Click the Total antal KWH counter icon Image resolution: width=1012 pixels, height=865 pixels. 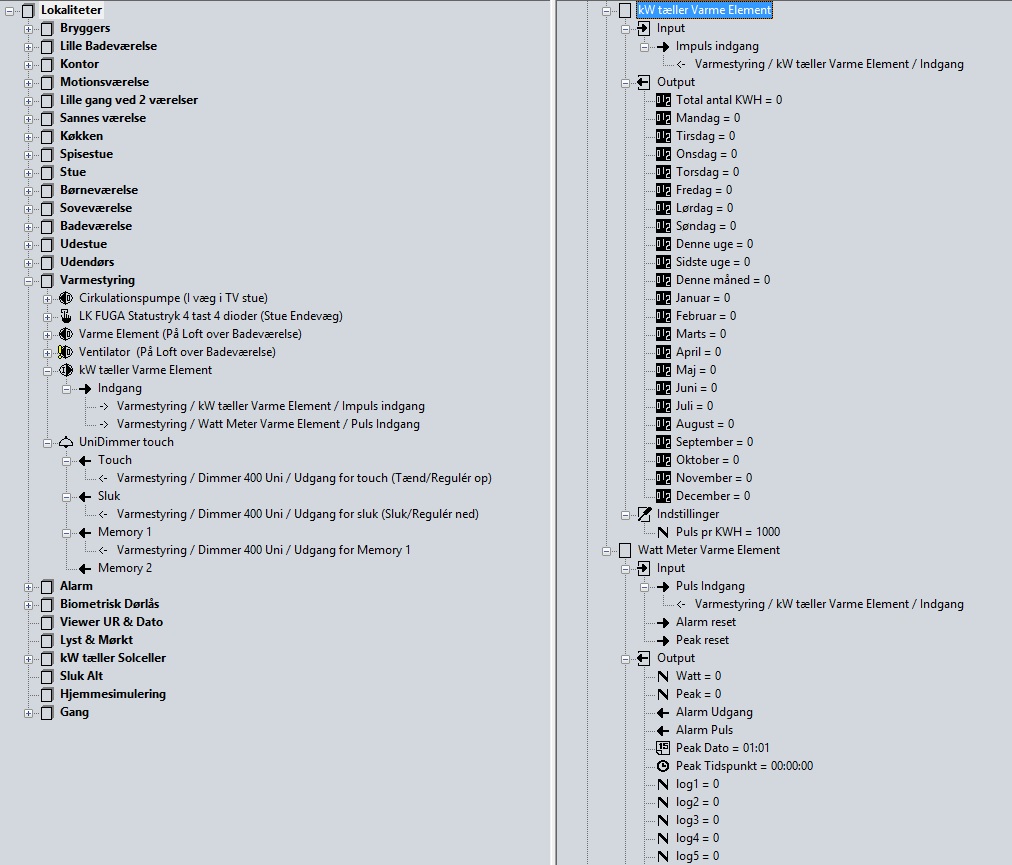point(663,100)
